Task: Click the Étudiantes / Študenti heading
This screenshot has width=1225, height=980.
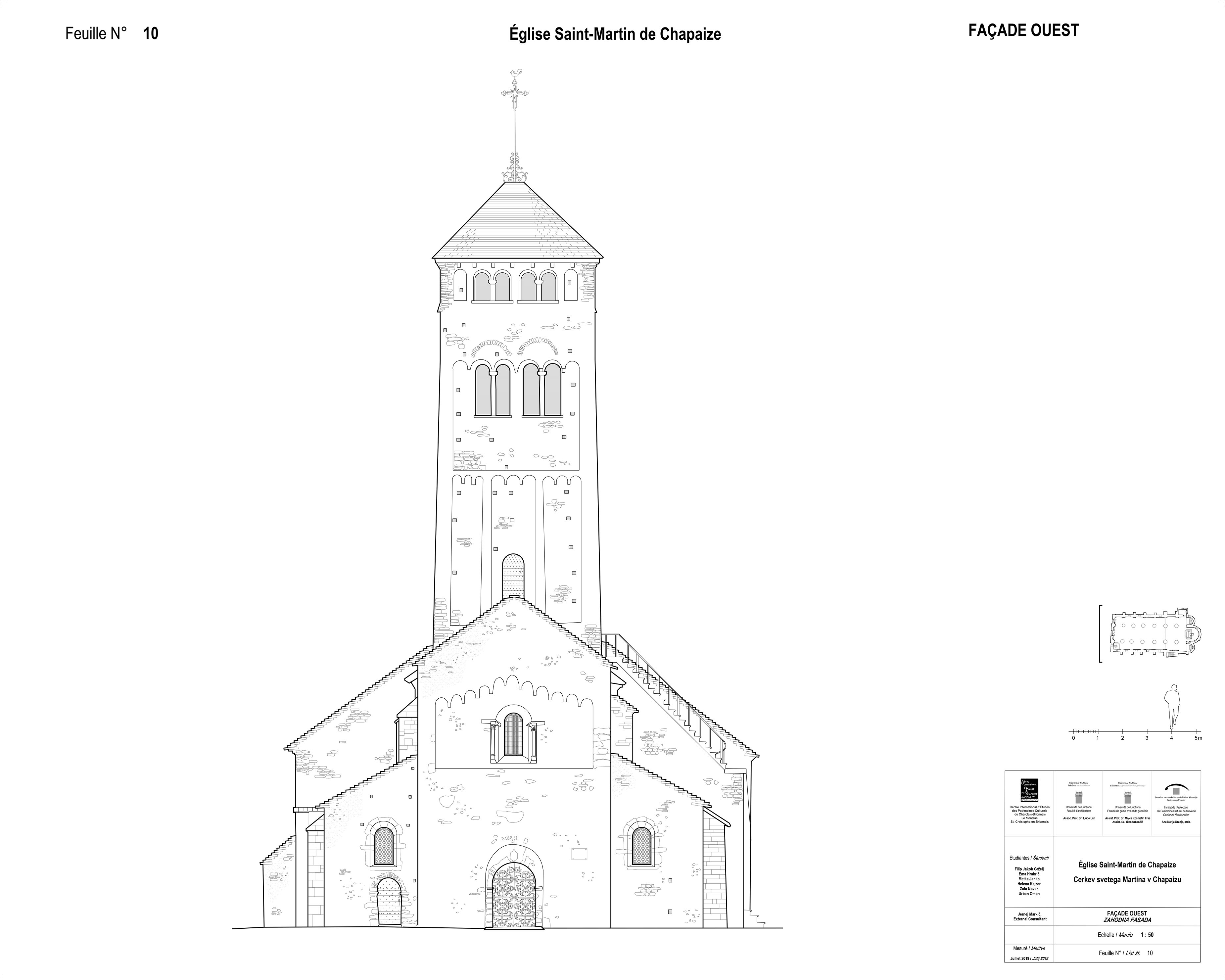Action: click(x=1029, y=858)
